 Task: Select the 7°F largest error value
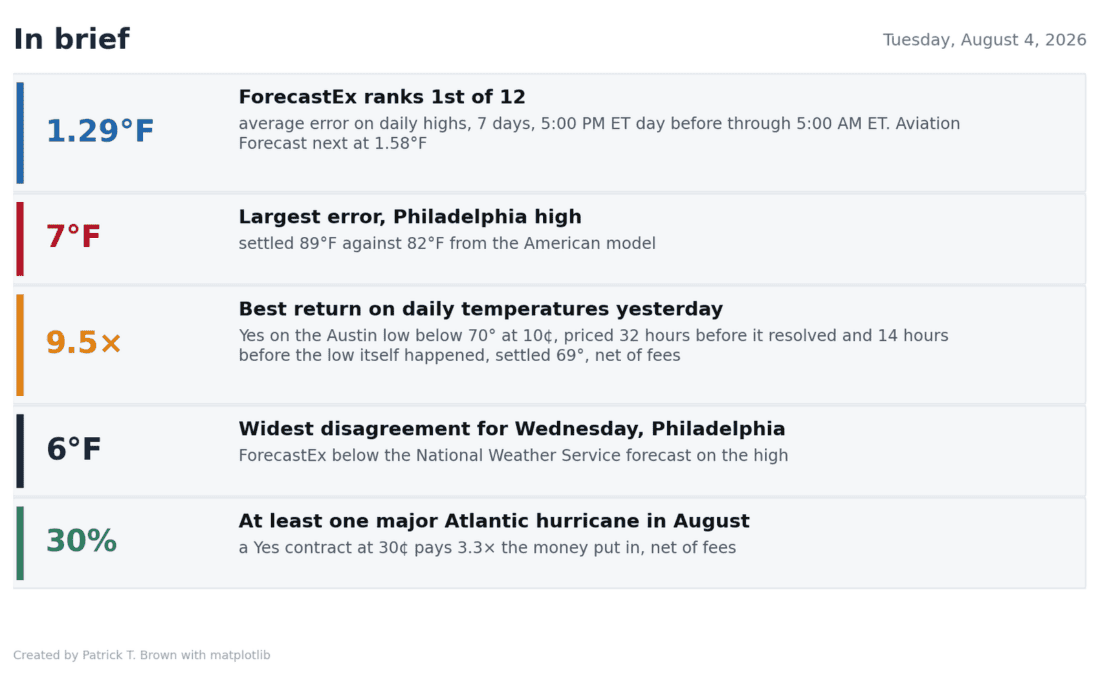click(74, 236)
